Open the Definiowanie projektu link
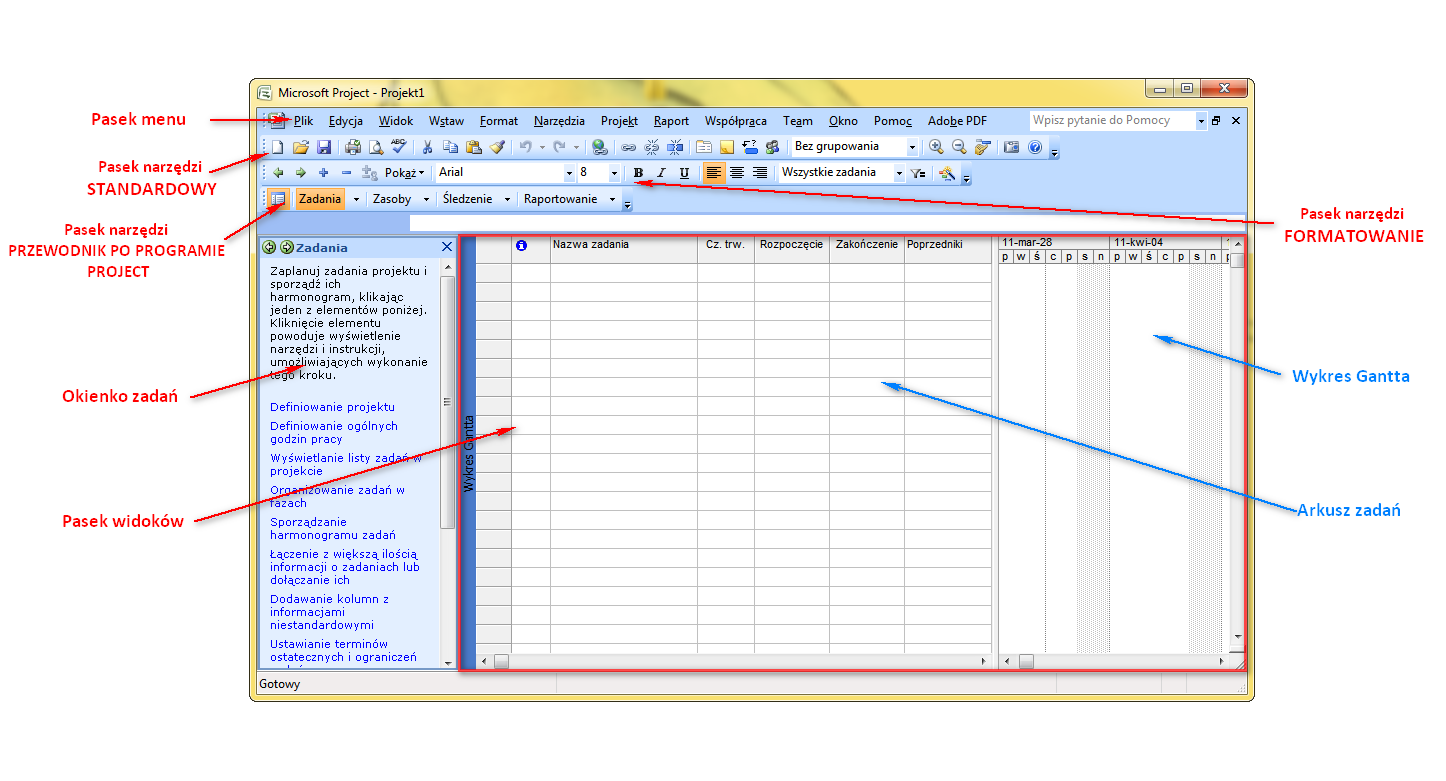The width and height of the screenshot is (1446, 781). click(332, 407)
